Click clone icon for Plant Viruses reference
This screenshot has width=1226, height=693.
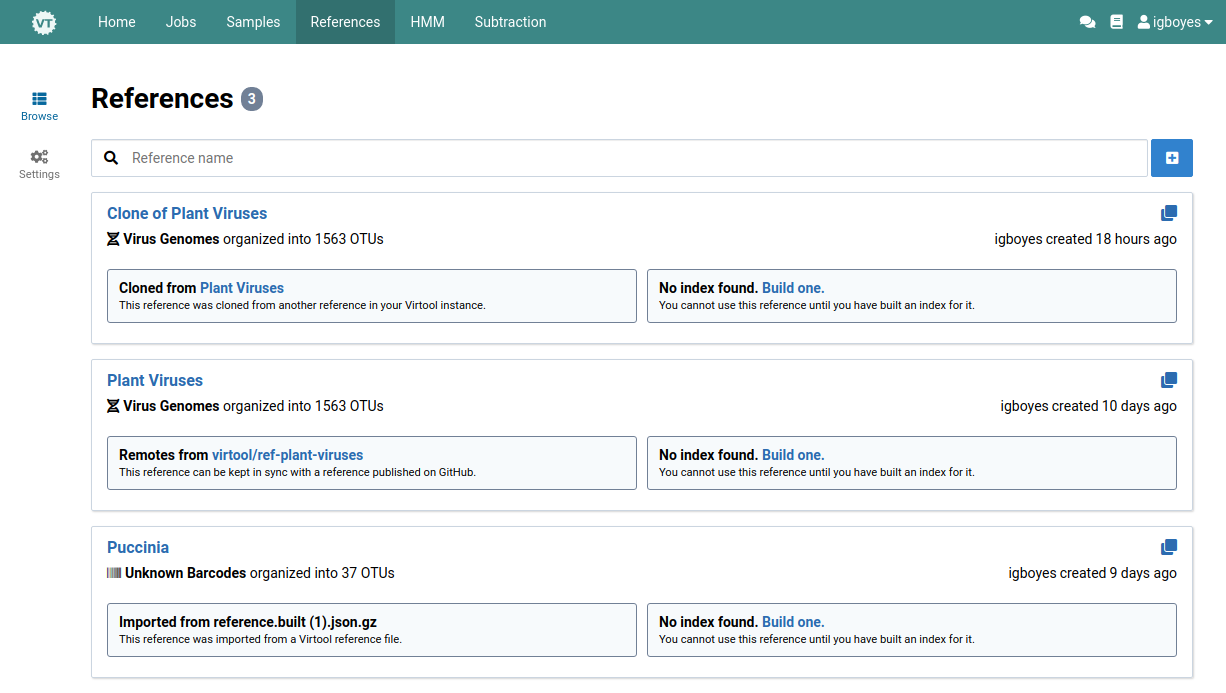click(x=1168, y=380)
